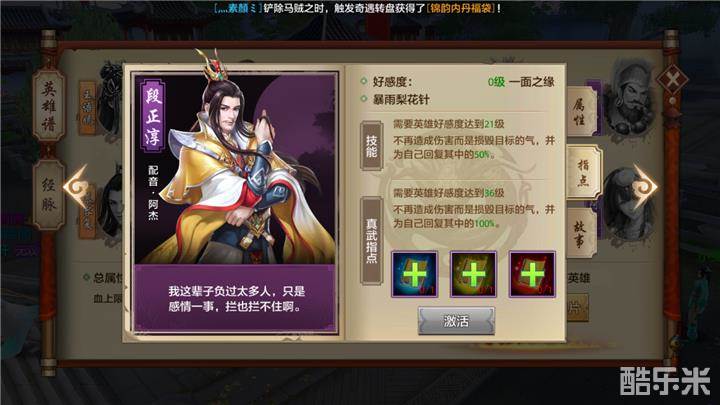Open the 故事 story tab

click(580, 233)
